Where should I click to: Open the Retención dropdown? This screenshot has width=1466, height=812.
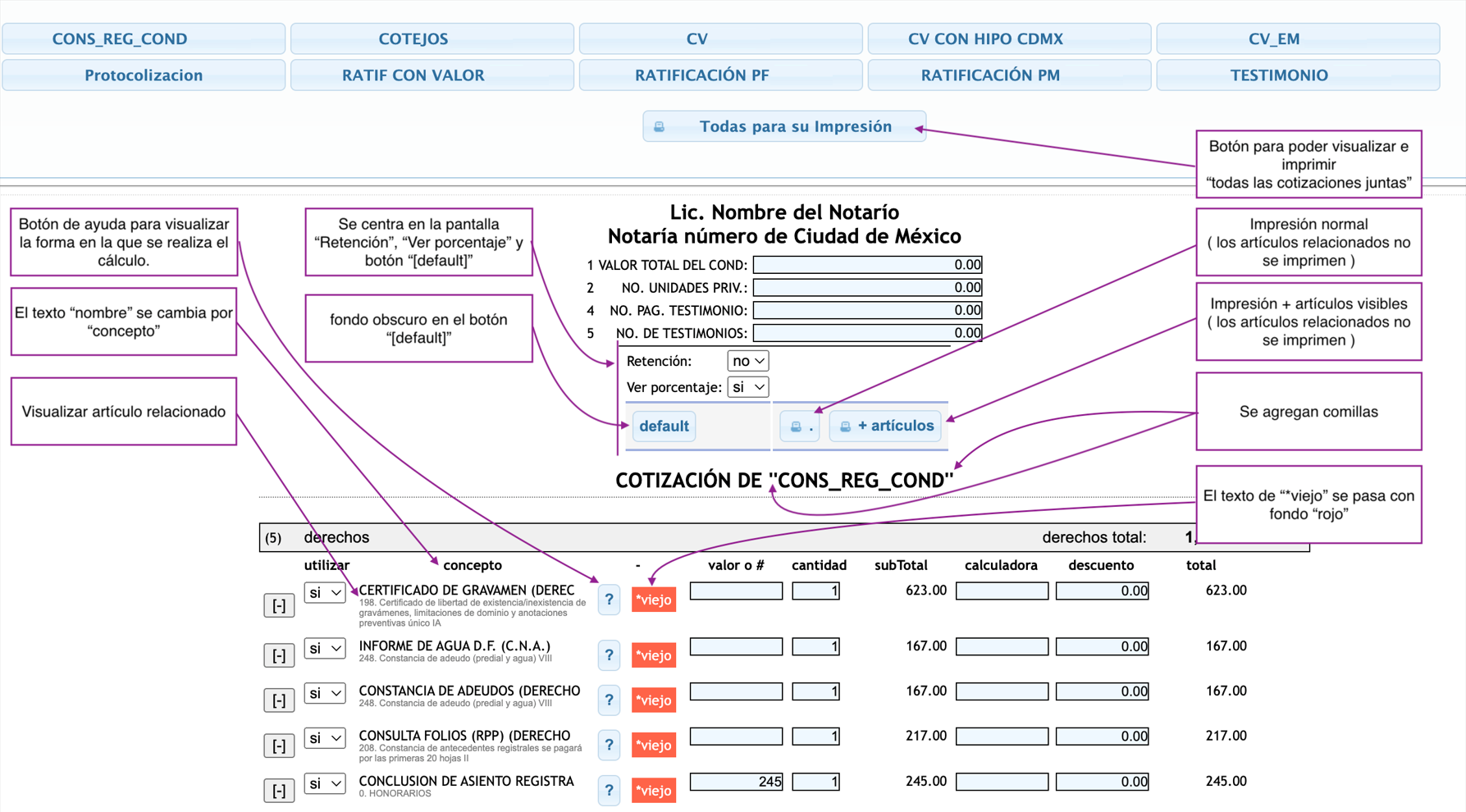tap(747, 361)
